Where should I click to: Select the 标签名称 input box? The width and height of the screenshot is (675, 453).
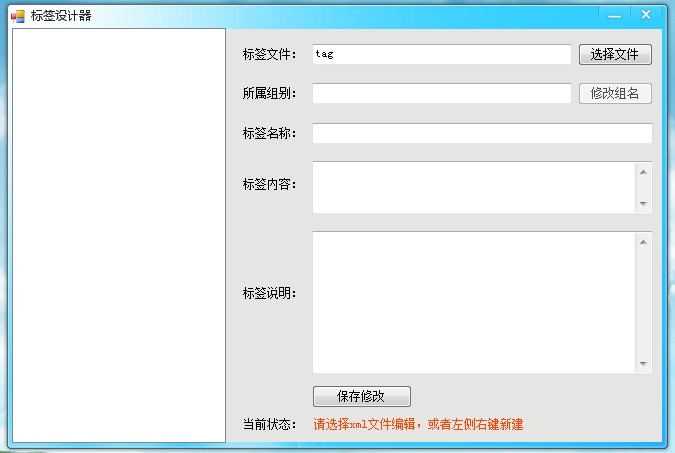click(x=481, y=133)
